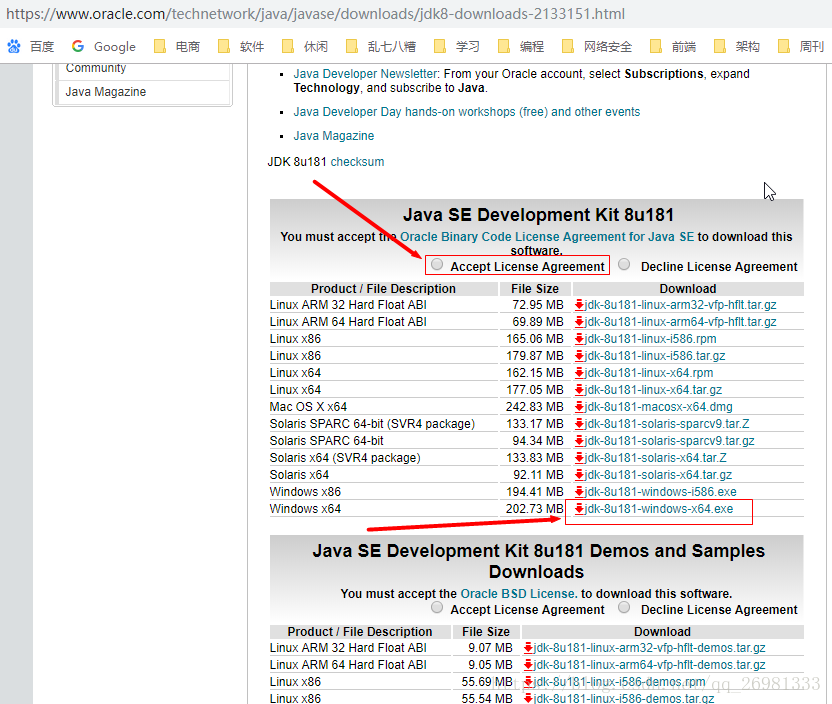Open the 学习 bookmark folder

457,47
